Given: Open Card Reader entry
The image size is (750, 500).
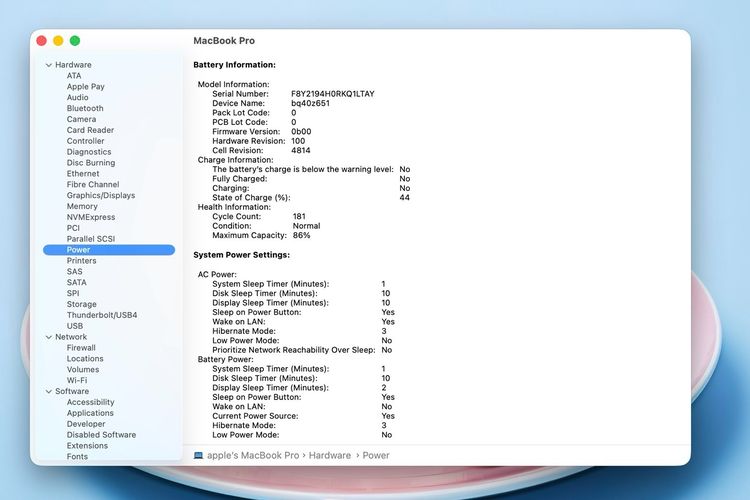Looking at the screenshot, I should tap(90, 130).
